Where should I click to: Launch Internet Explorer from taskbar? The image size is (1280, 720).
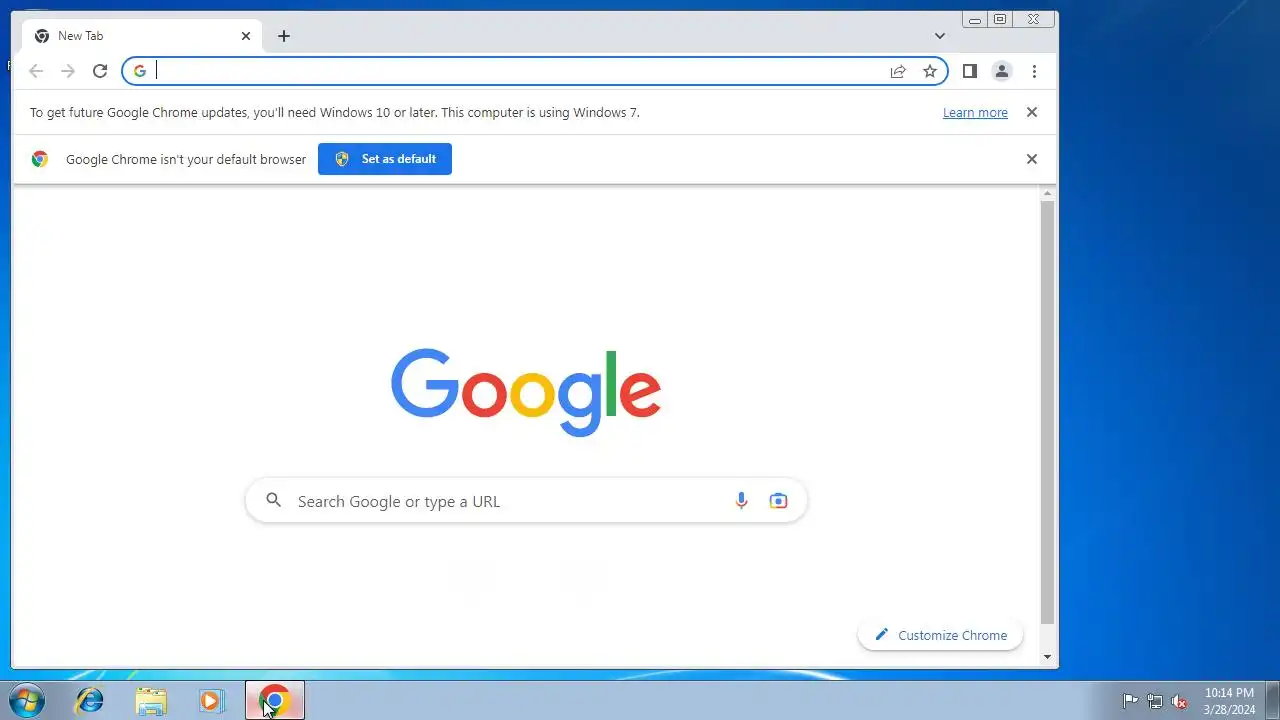point(90,700)
